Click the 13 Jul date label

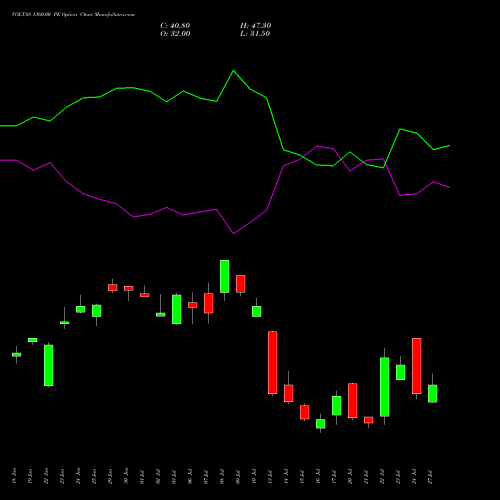270,476
